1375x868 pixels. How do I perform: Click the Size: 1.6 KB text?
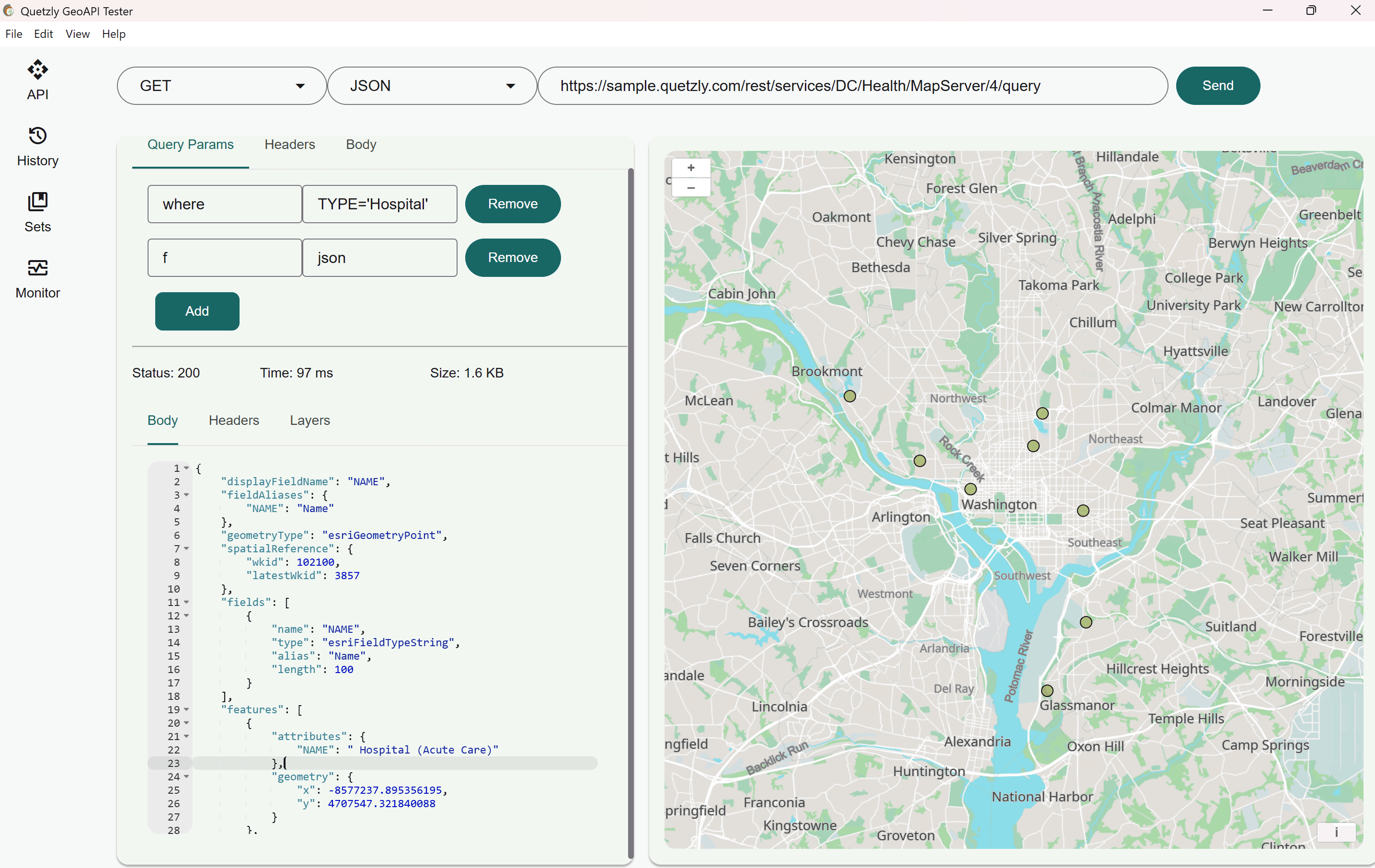pos(467,373)
